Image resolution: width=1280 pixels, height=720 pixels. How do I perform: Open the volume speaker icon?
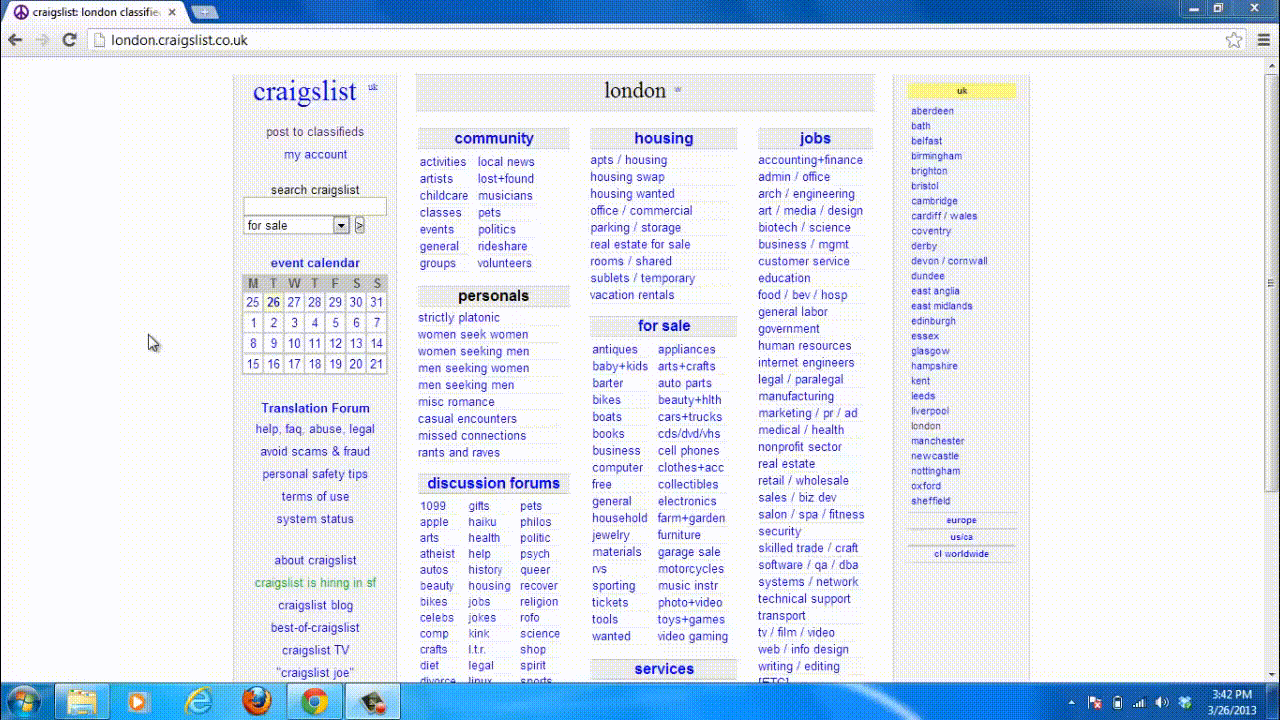pyautogui.click(x=1162, y=703)
